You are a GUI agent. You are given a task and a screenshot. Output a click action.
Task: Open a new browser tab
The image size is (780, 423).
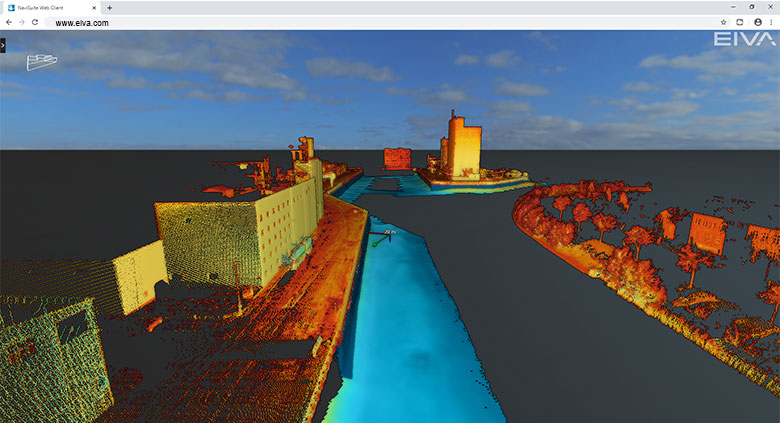click(109, 7)
